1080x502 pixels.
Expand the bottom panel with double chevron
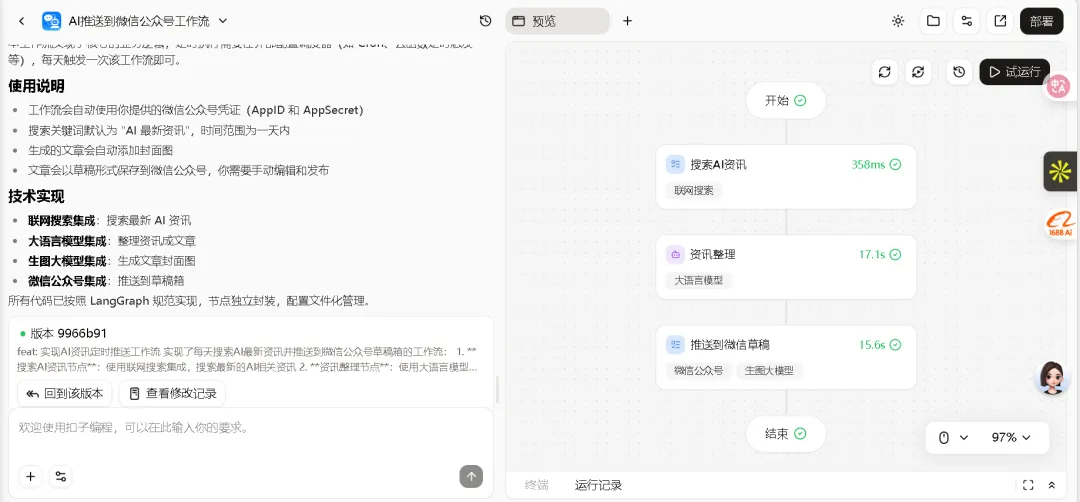(1052, 485)
